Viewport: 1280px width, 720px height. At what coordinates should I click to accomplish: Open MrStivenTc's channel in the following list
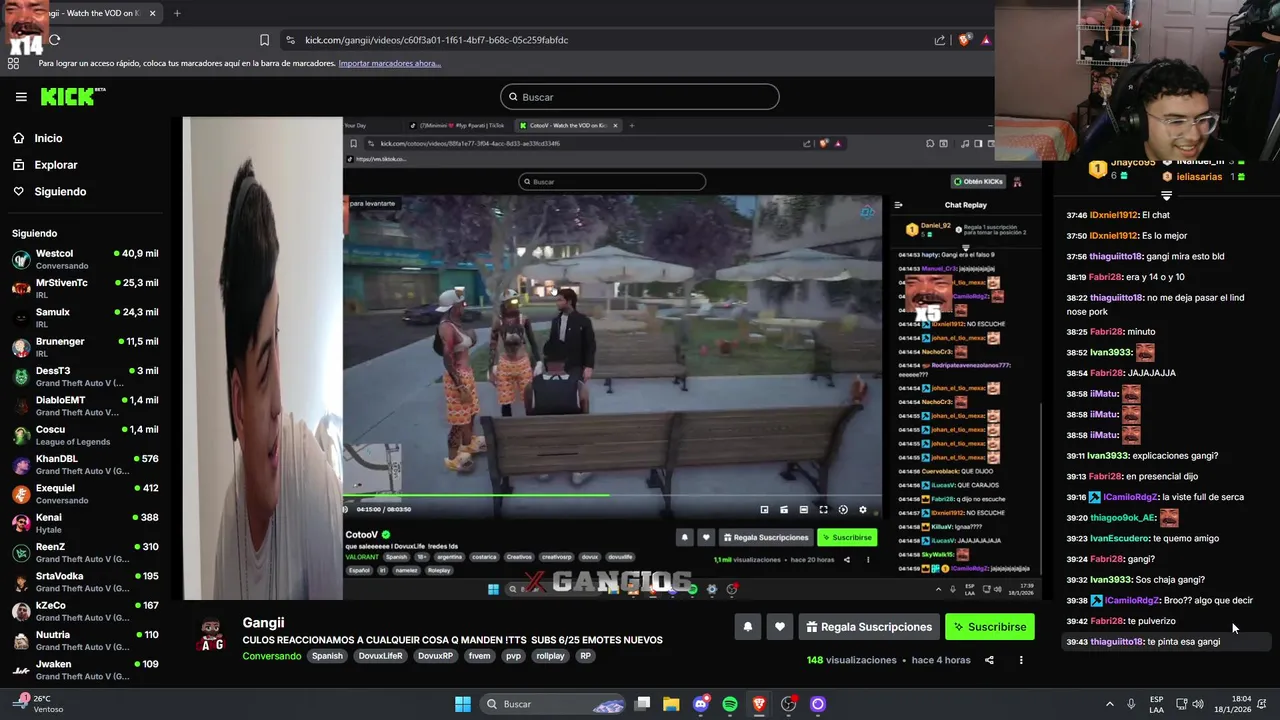tap(85, 289)
